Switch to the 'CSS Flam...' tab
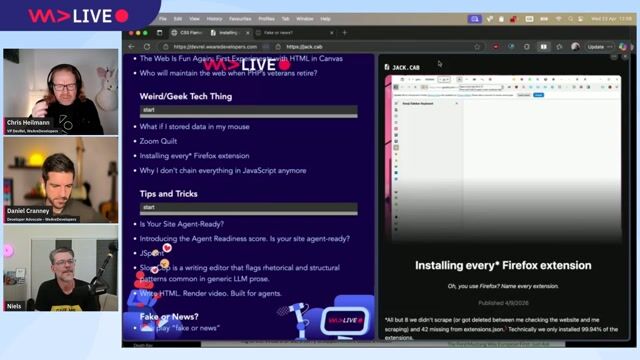 [187, 33]
